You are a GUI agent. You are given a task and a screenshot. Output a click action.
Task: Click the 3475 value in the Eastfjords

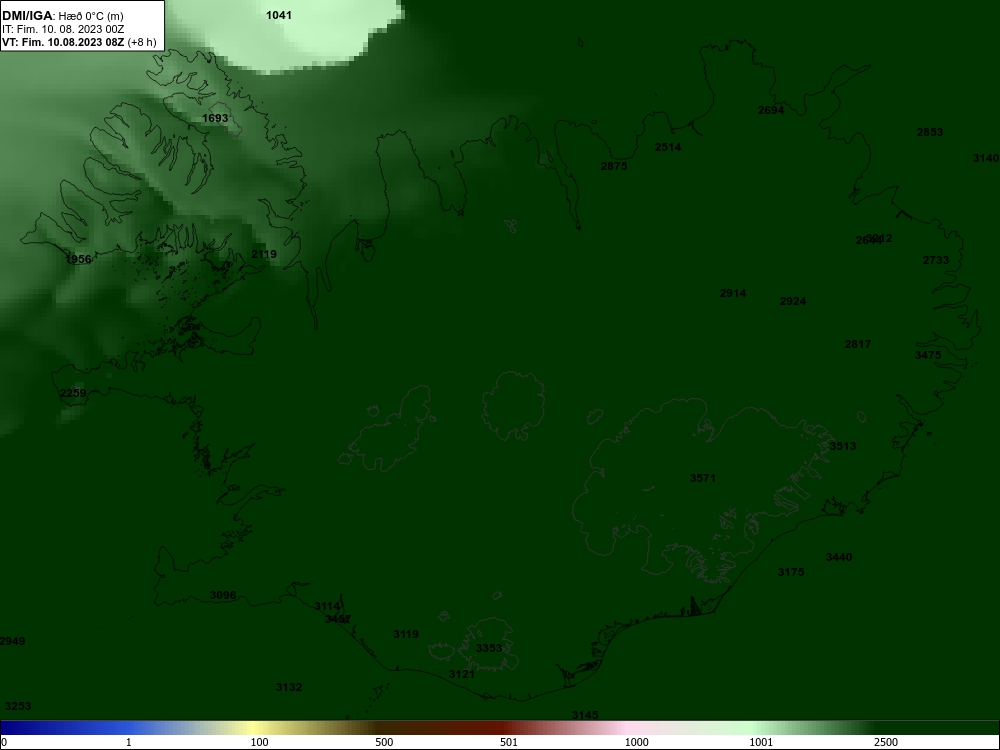[928, 355]
